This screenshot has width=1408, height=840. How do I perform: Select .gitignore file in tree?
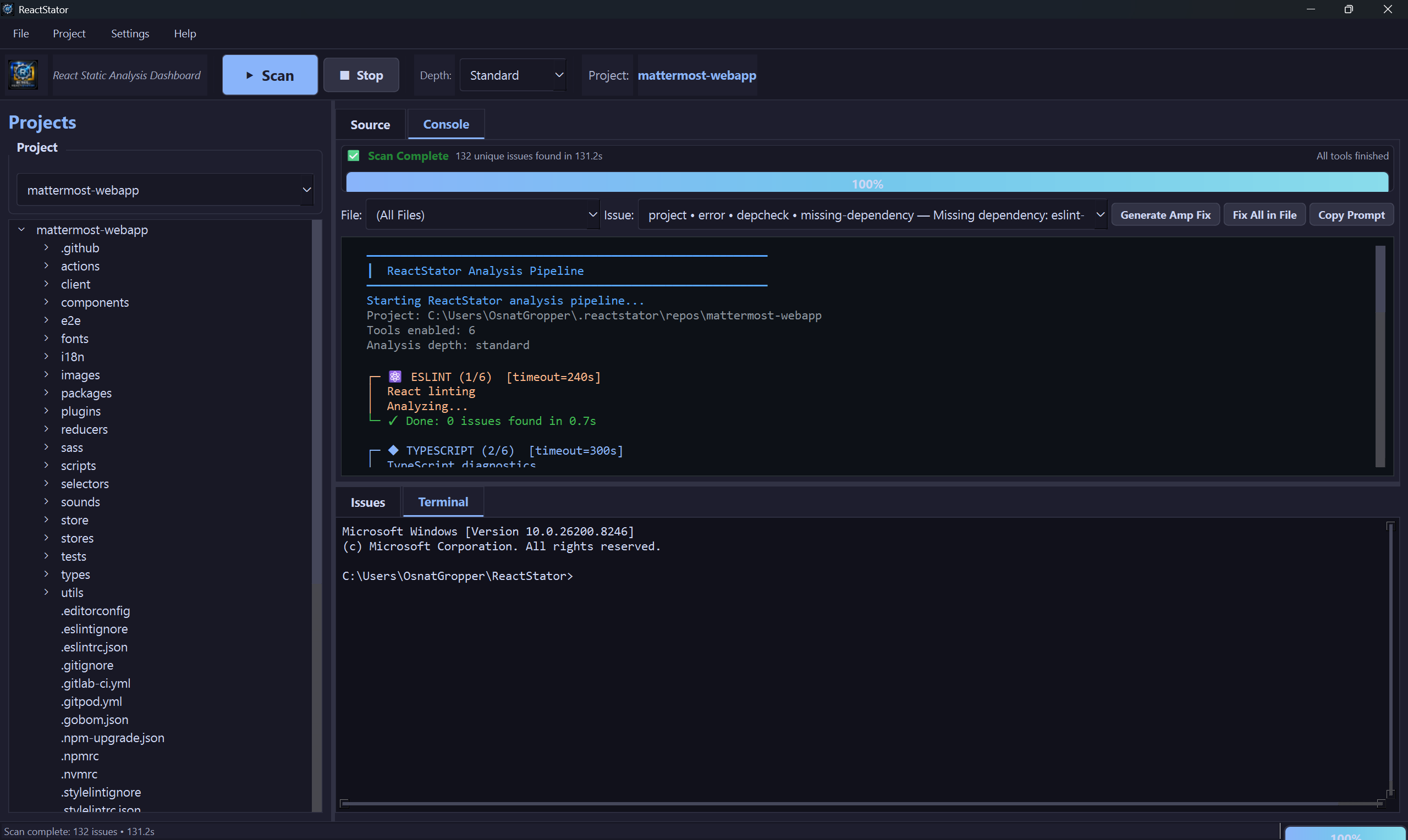[87, 665]
